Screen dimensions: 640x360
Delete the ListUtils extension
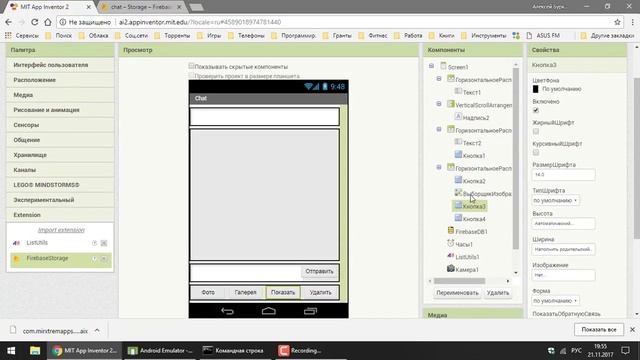(x=104, y=243)
